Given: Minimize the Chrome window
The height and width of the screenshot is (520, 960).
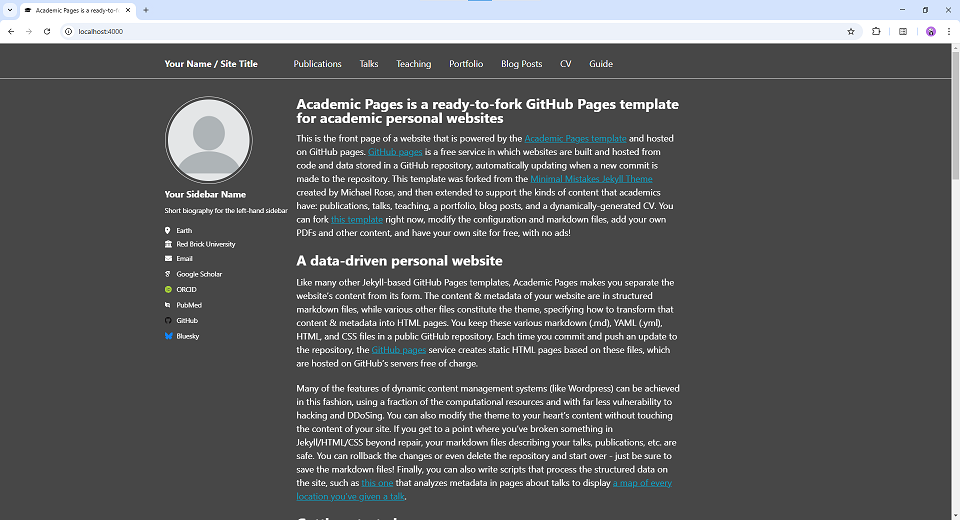Looking at the screenshot, I should (x=902, y=10).
